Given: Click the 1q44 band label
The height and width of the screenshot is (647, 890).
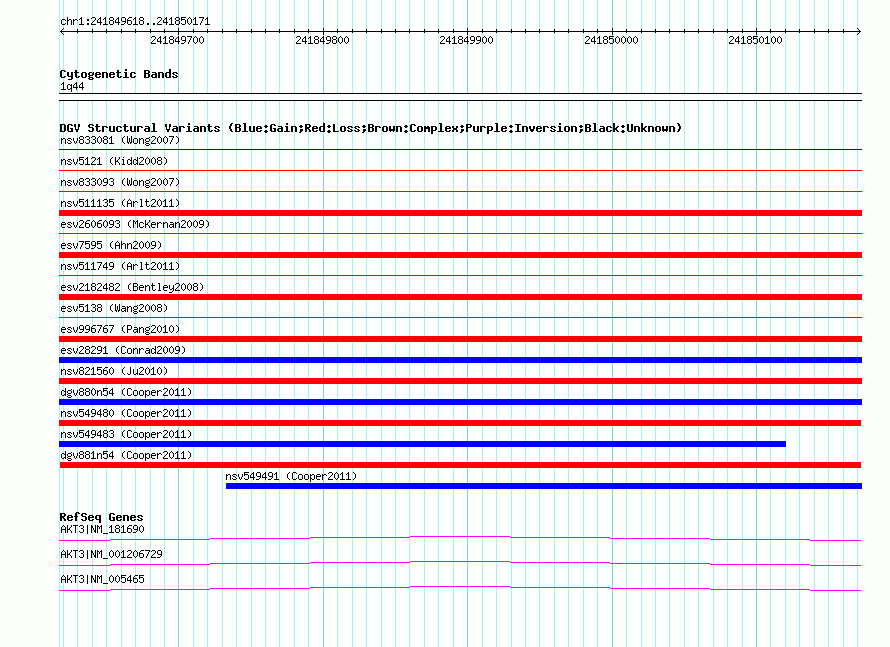Looking at the screenshot, I should pos(72,86).
